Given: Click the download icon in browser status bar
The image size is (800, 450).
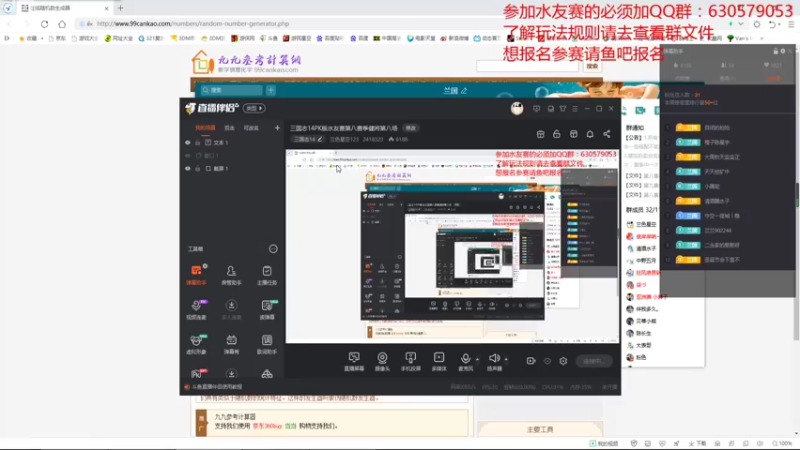Looking at the screenshot, I should [x=697, y=444].
